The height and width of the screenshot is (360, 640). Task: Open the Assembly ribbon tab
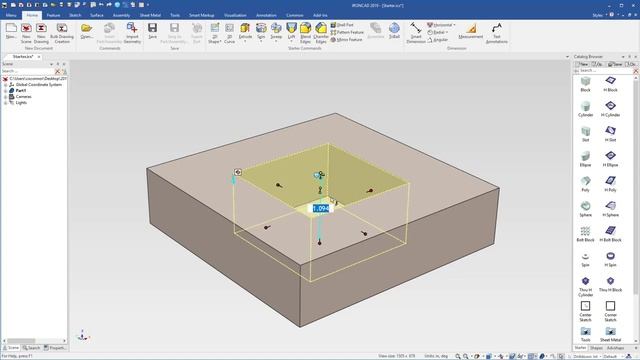click(x=121, y=15)
